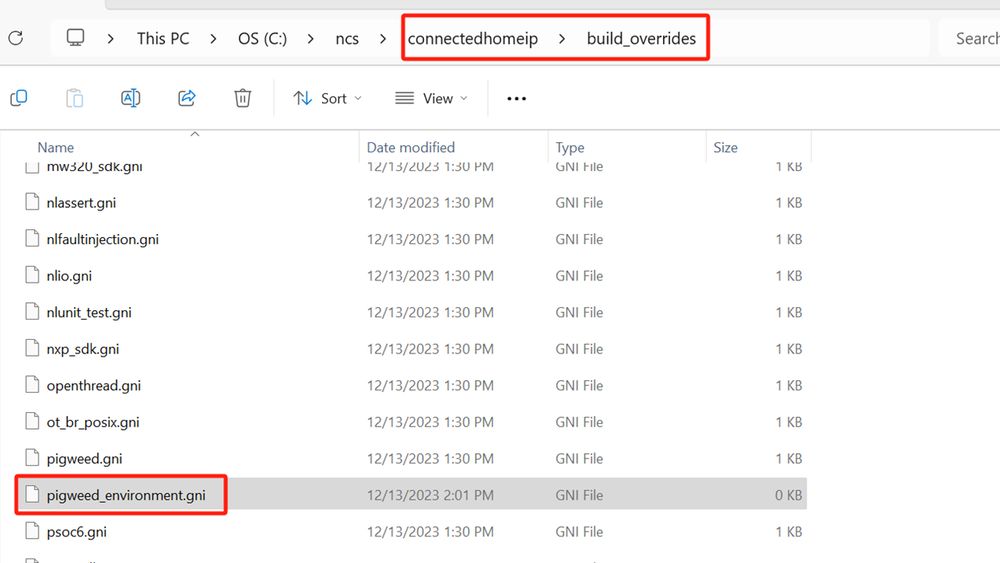Go to connectedhomeip folder in breadcrumb

pos(472,39)
